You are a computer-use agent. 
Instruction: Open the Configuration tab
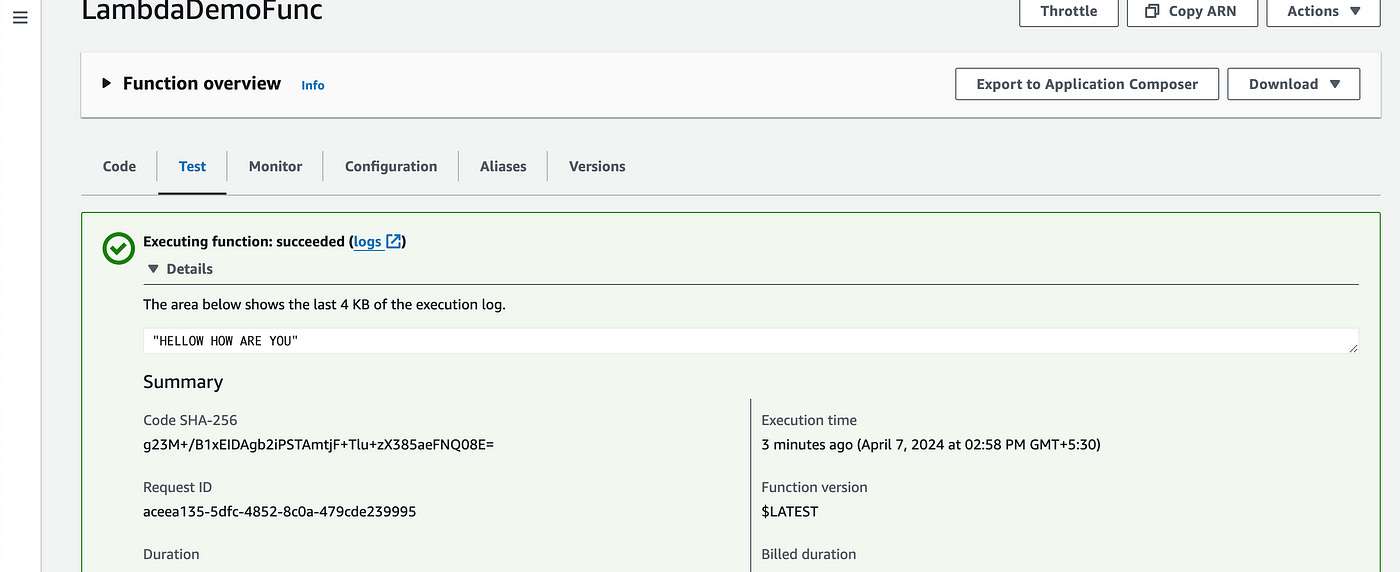391,166
